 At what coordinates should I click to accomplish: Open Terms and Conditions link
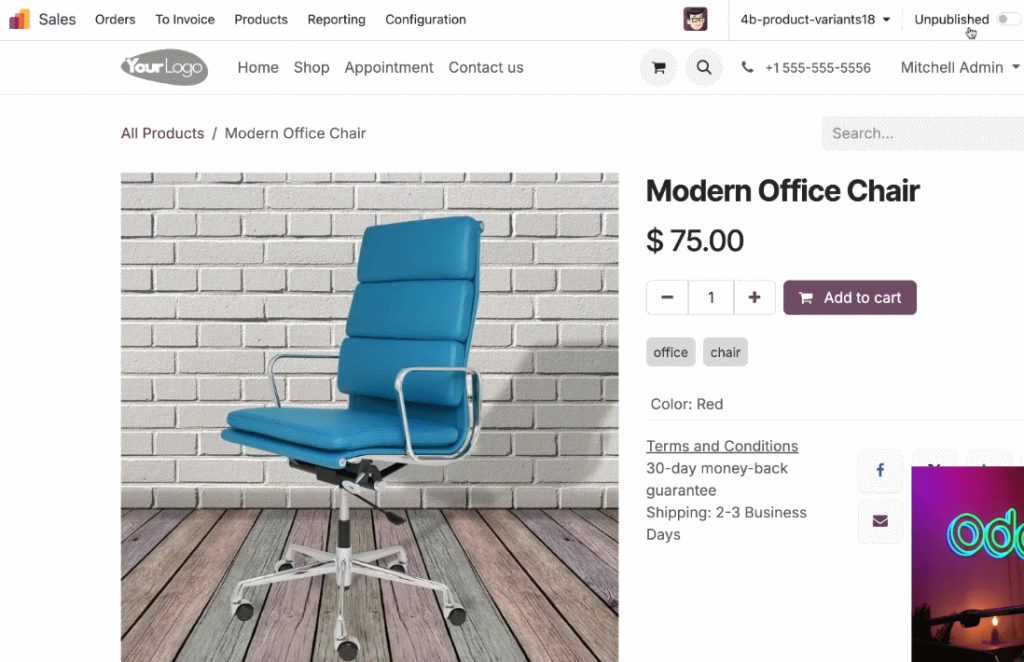pyautogui.click(x=722, y=446)
